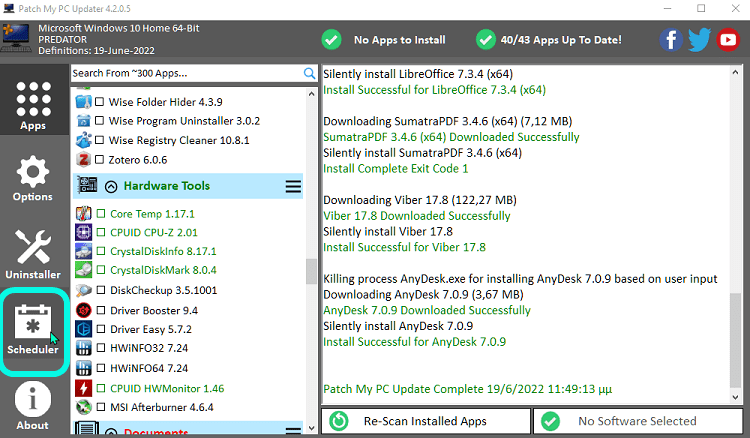Viewport: 750px width, 438px height.
Task: Click the CrystalDiskMark app icon
Action: pos(83,270)
